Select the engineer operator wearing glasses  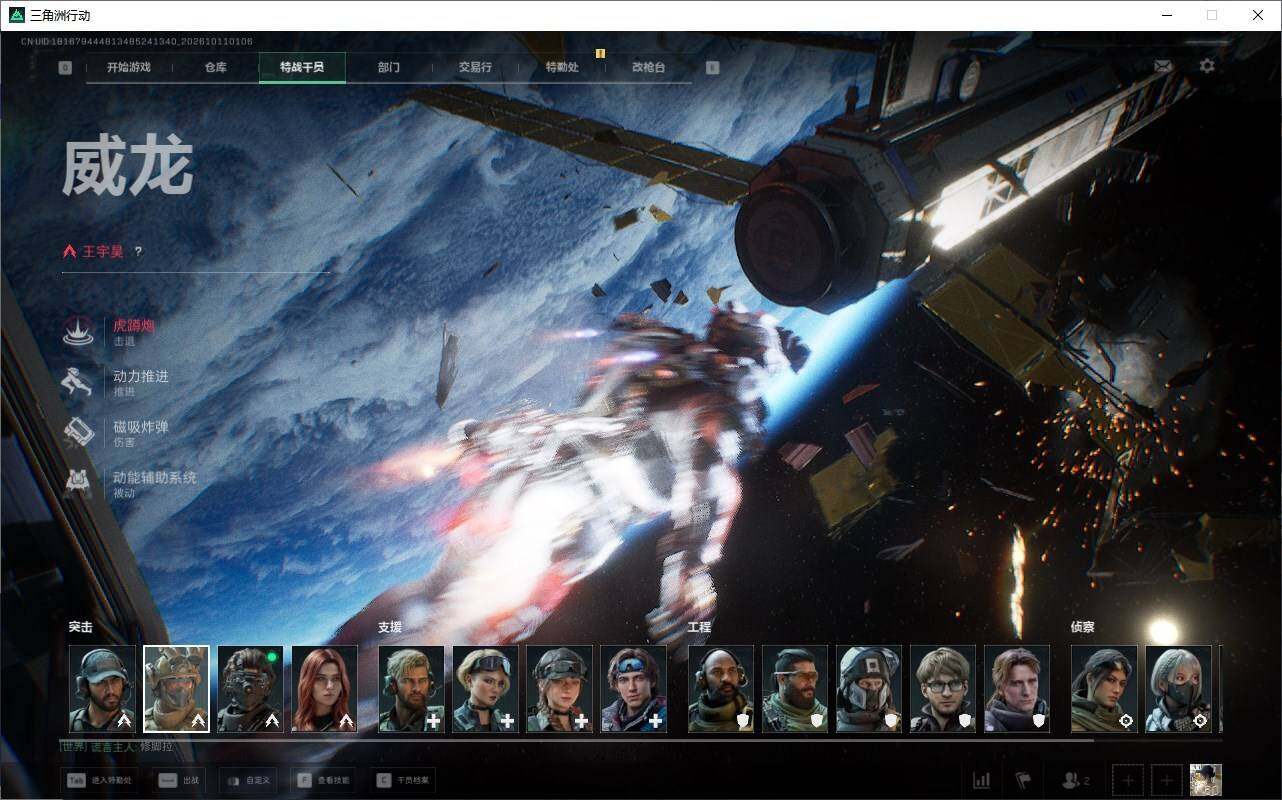coord(943,689)
